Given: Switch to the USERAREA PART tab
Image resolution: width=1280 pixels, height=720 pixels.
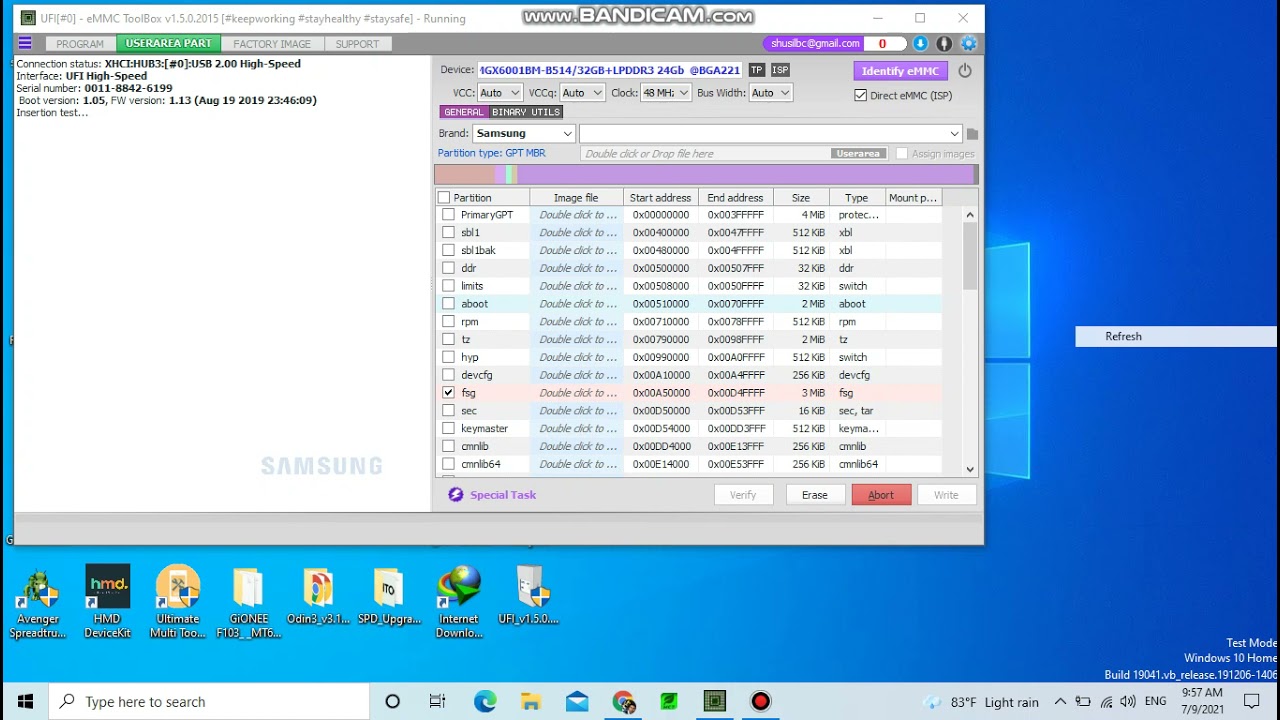Looking at the screenshot, I should (x=168, y=43).
